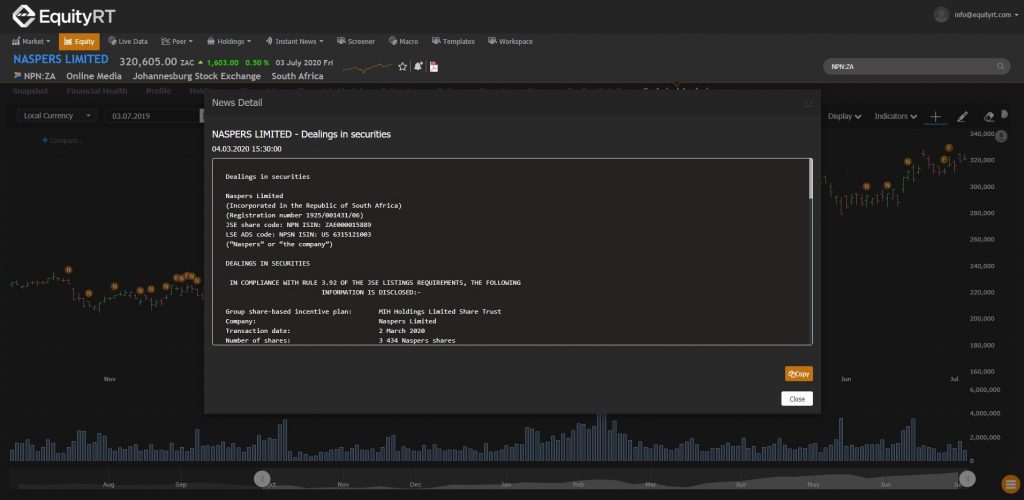Select the Equity tab

79,41
